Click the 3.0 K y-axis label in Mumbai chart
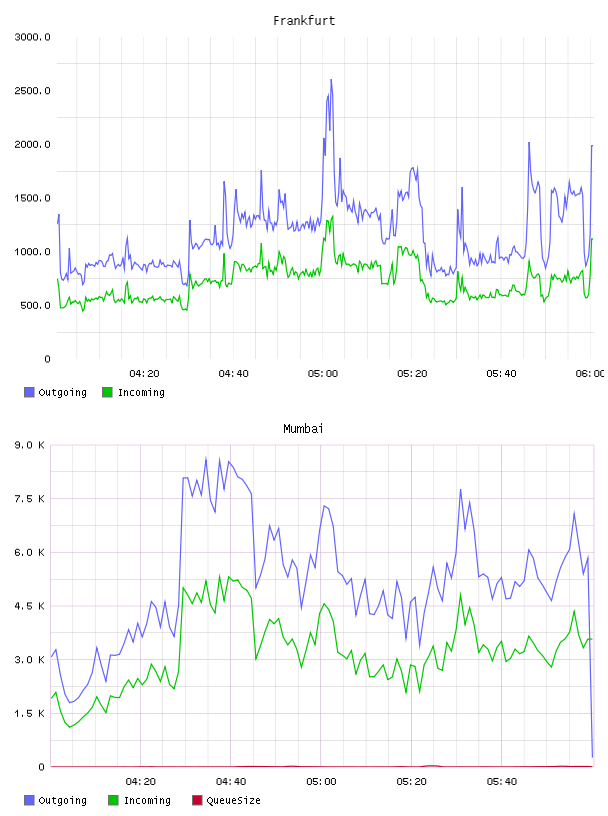Image resolution: width=608 pixels, height=816 pixels. [x=30, y=659]
